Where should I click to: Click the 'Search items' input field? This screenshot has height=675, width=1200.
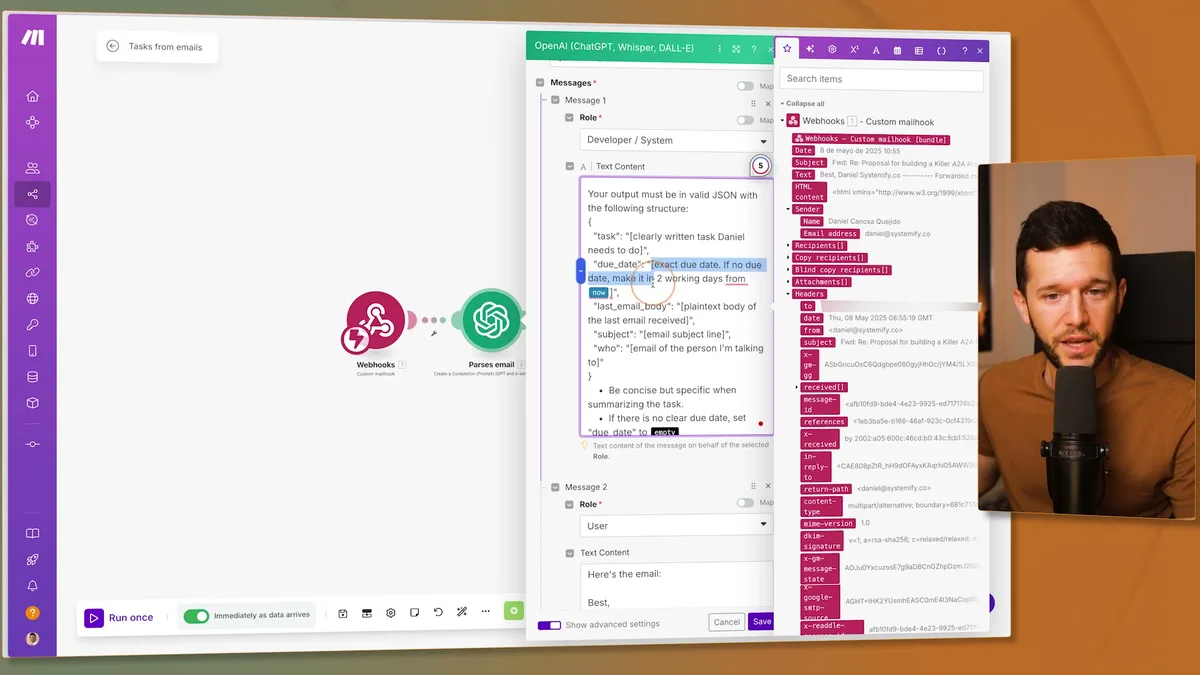880,79
